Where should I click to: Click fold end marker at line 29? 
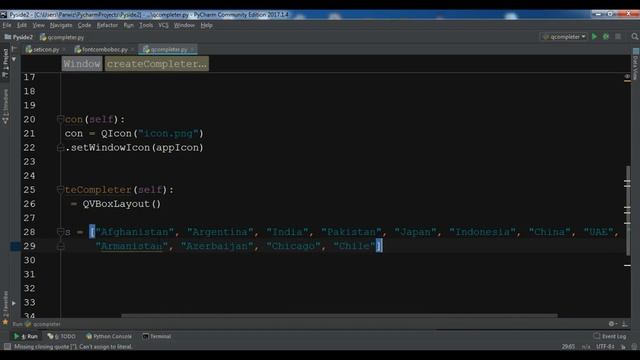point(60,246)
